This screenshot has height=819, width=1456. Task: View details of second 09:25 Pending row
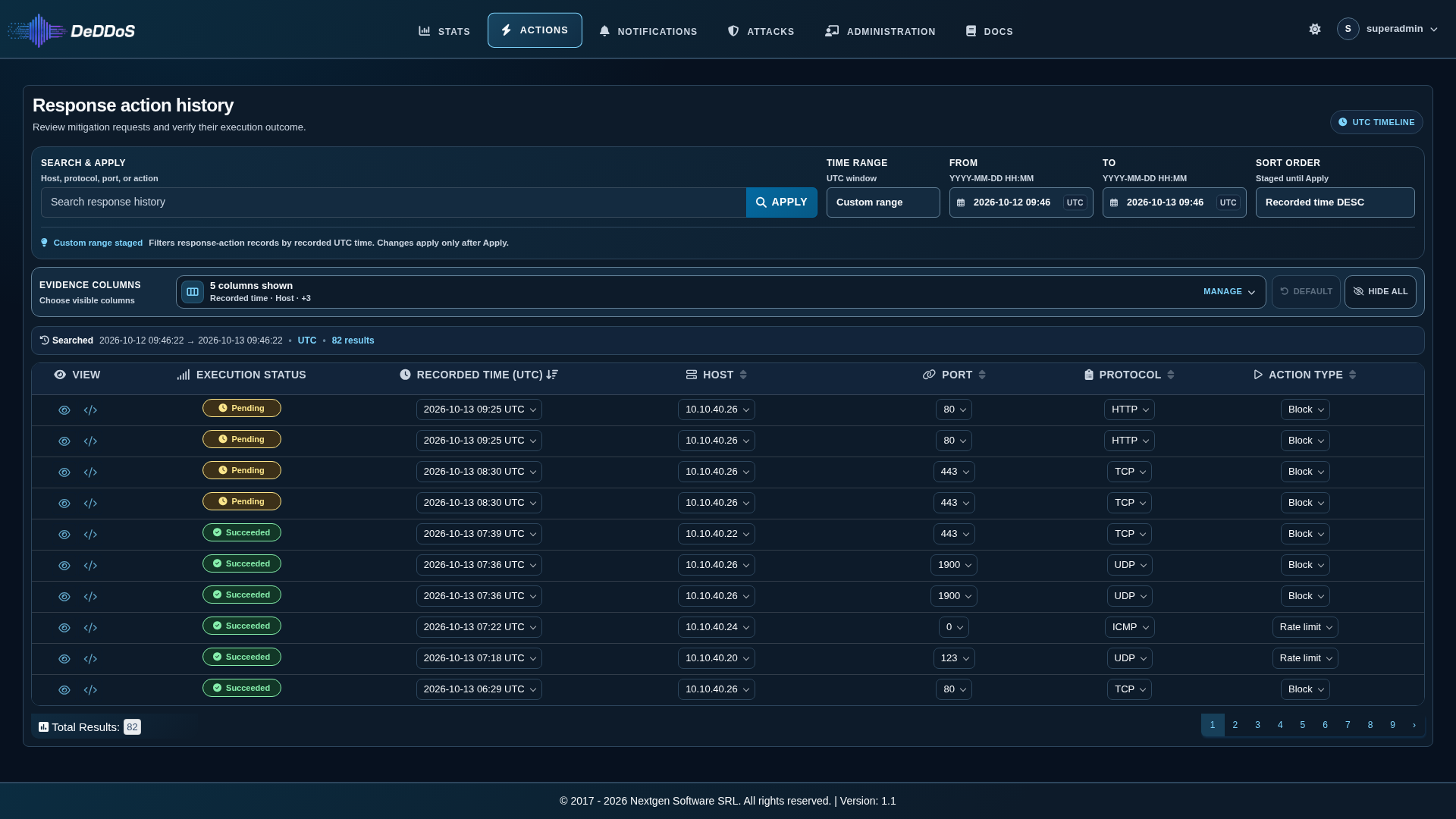pos(64,441)
